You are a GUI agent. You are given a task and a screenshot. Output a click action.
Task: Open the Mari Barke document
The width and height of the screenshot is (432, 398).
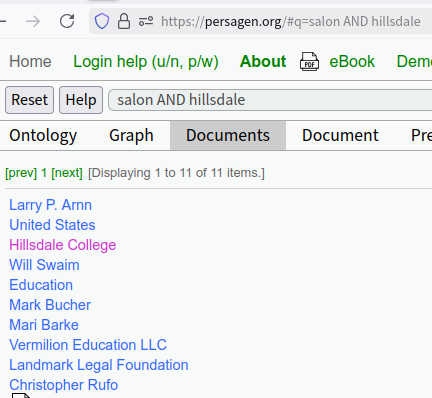[44, 325]
